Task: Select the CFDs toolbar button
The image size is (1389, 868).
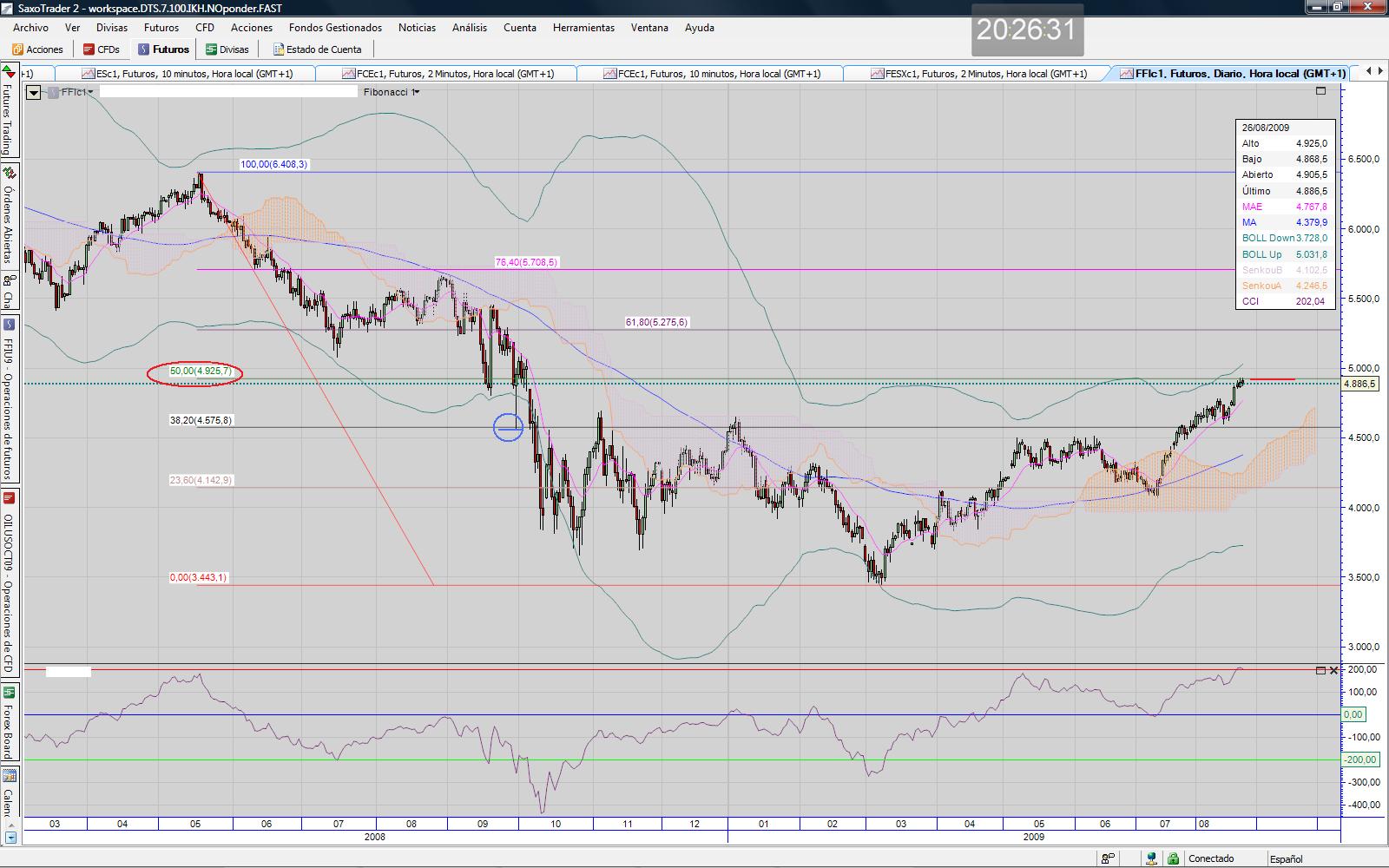Action: tap(101, 49)
